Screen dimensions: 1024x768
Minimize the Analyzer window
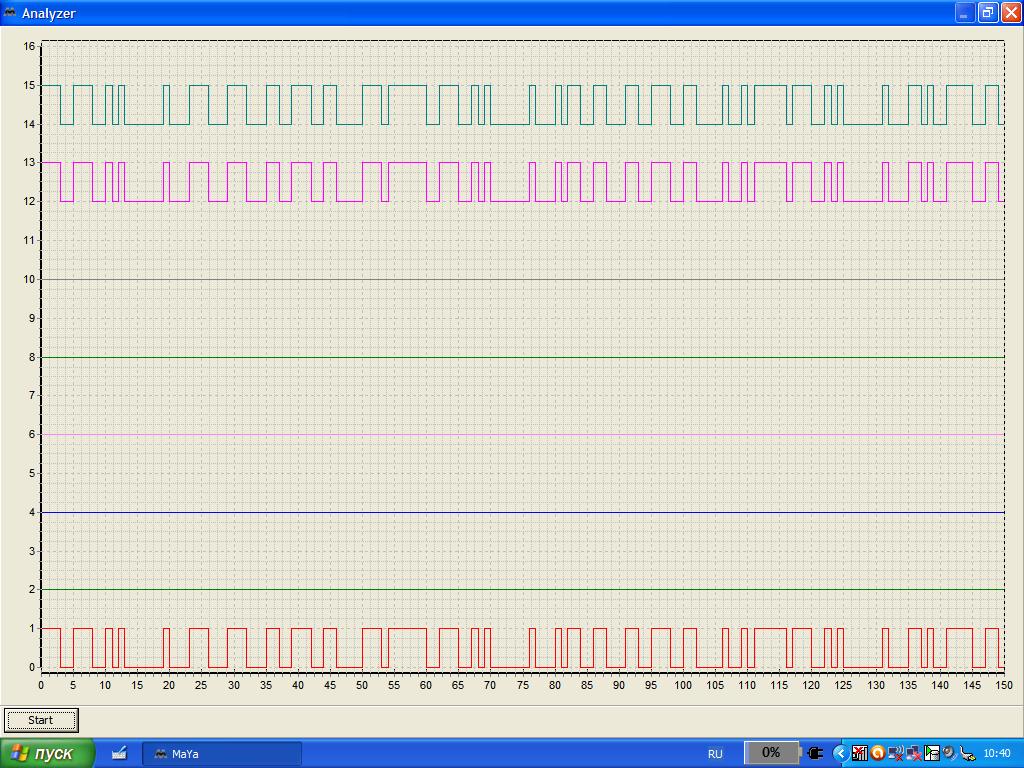point(965,13)
